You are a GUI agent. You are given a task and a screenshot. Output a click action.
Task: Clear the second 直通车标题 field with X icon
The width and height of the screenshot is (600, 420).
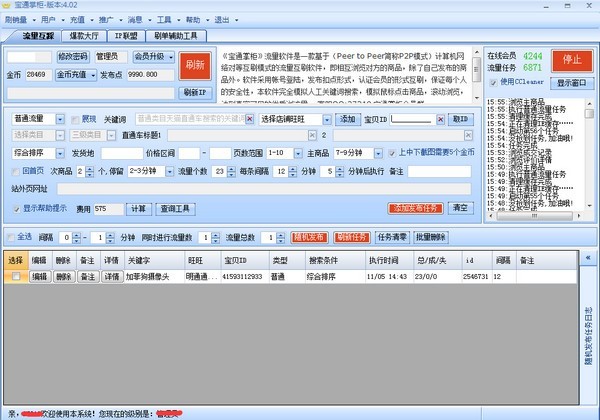(468, 135)
